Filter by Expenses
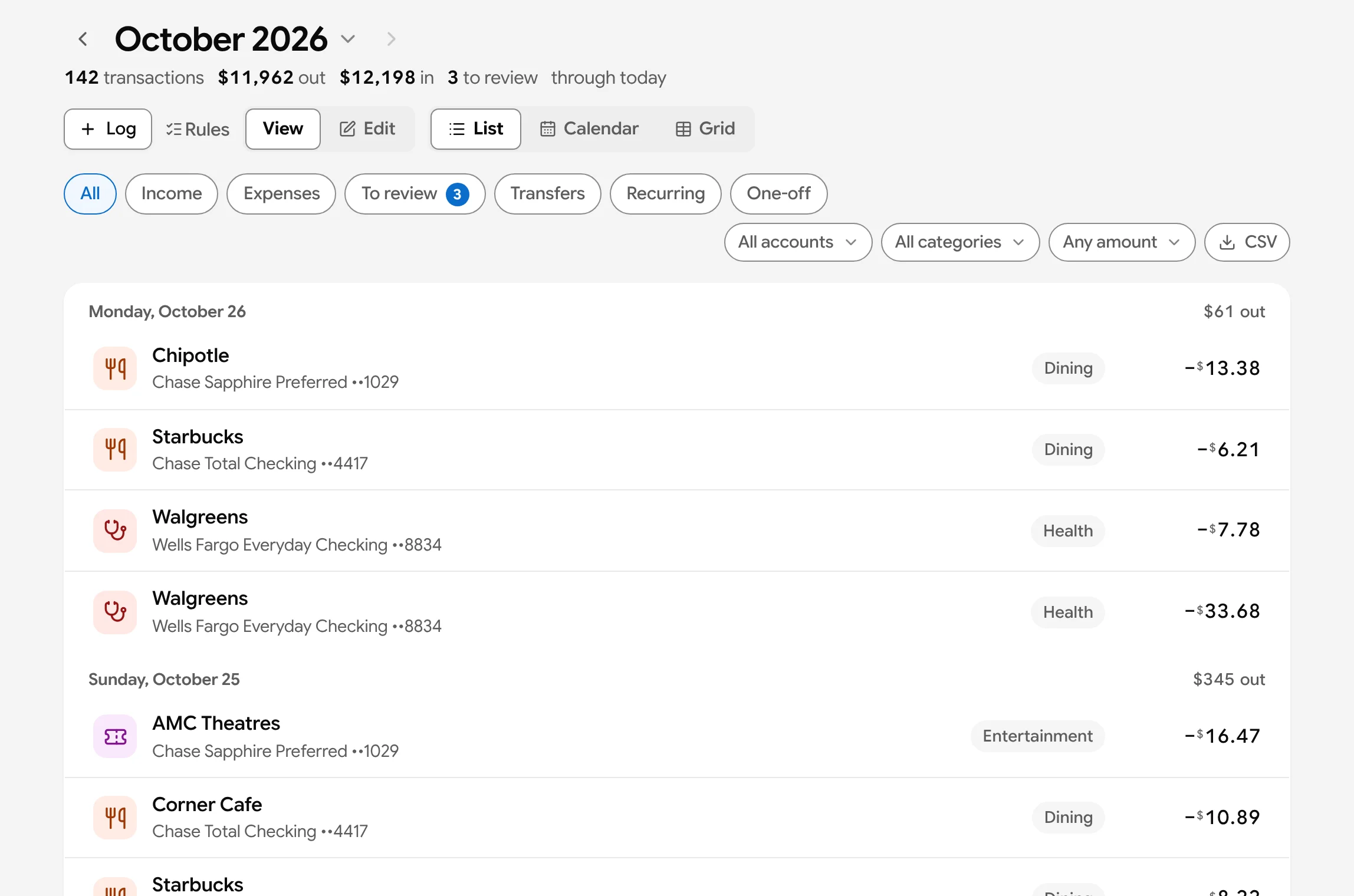The height and width of the screenshot is (896, 1354). click(x=281, y=194)
